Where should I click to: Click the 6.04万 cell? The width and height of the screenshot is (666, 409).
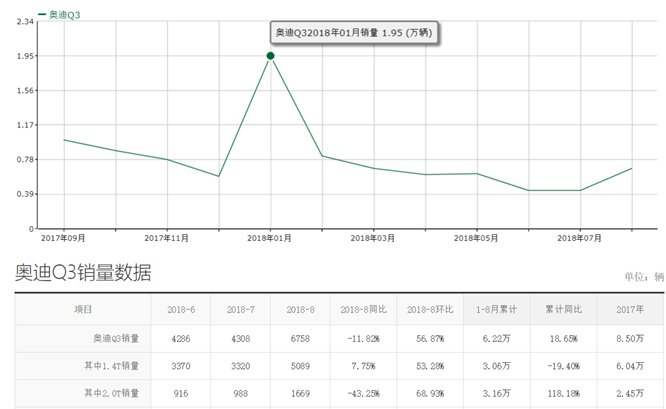tap(630, 366)
